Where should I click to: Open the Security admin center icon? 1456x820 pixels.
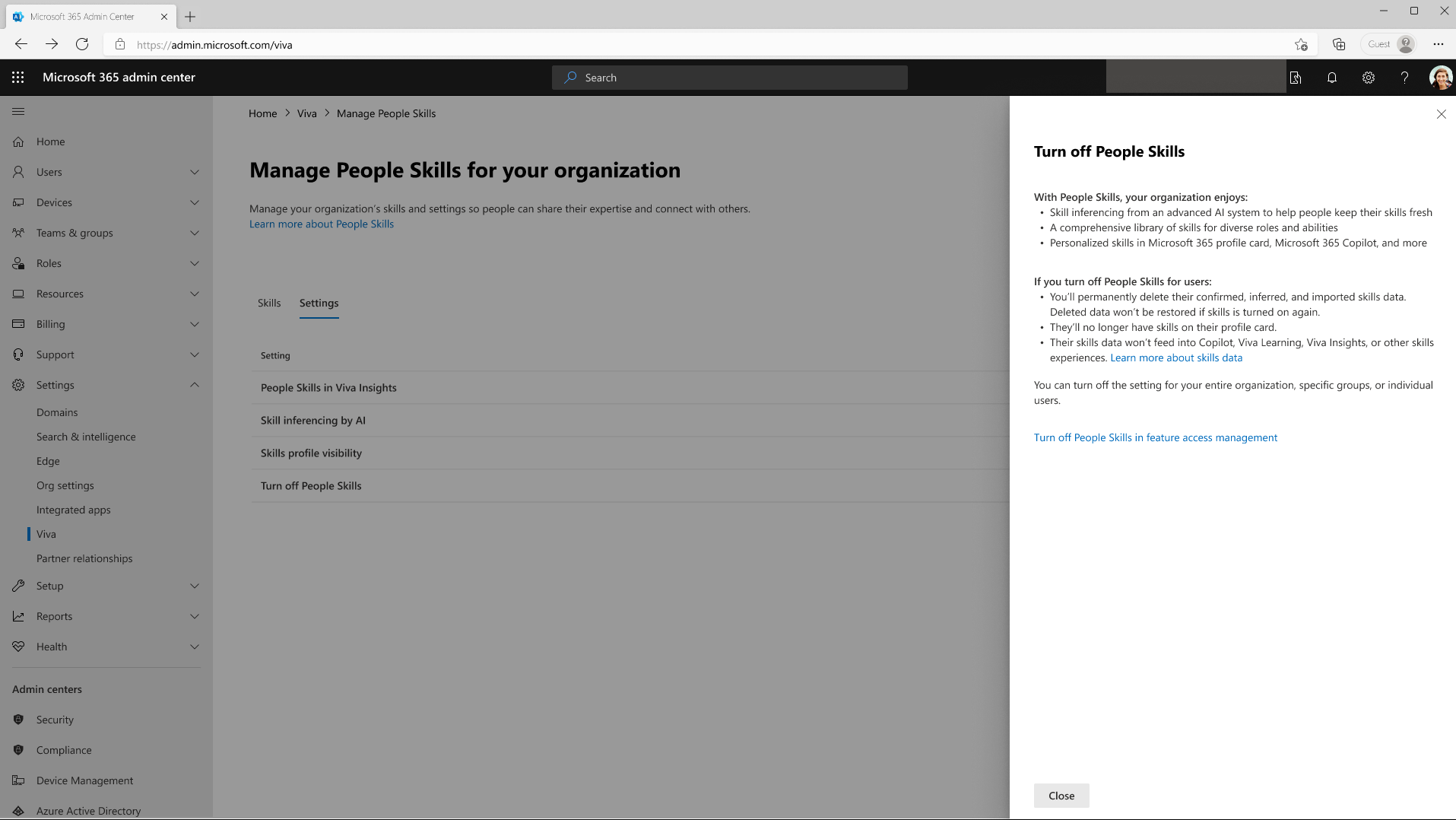[x=17, y=720]
